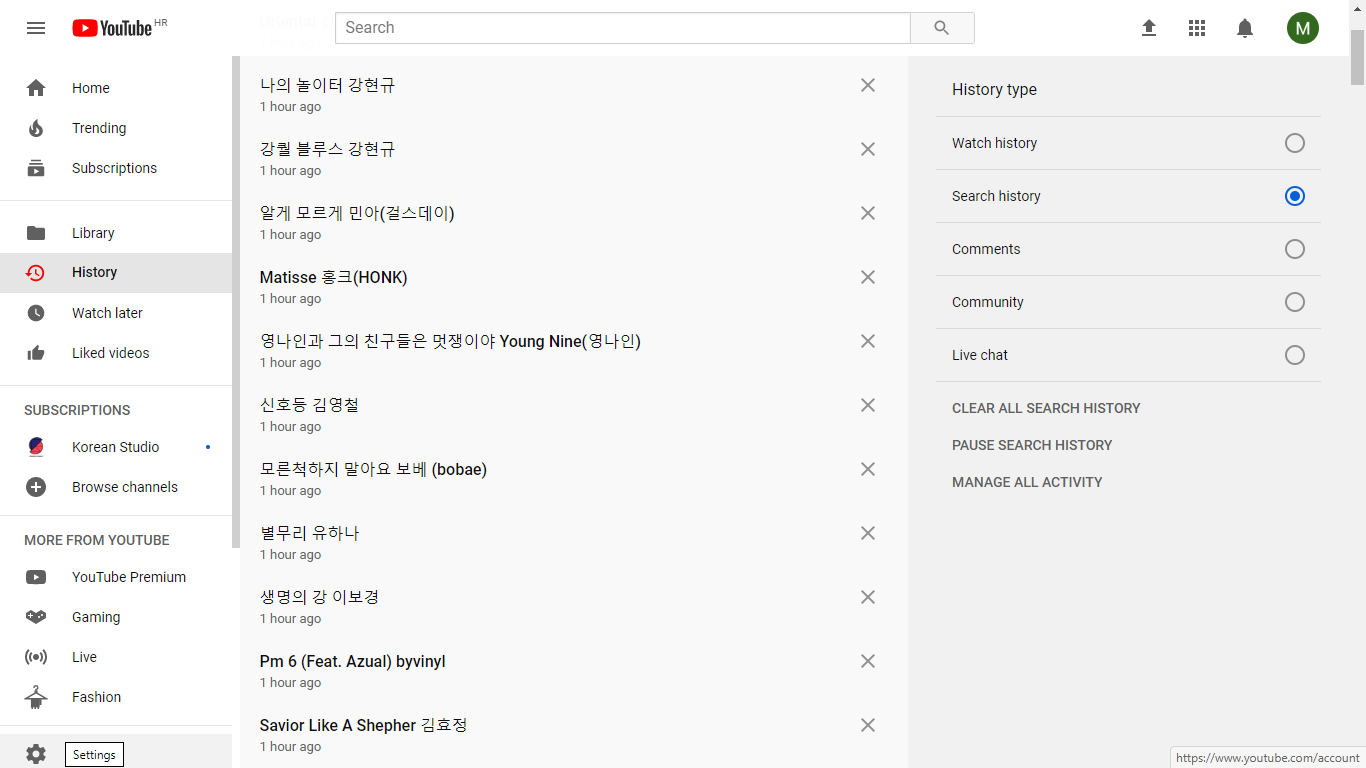Open Watch later in the sidebar
The width and height of the screenshot is (1366, 768).
116,313
